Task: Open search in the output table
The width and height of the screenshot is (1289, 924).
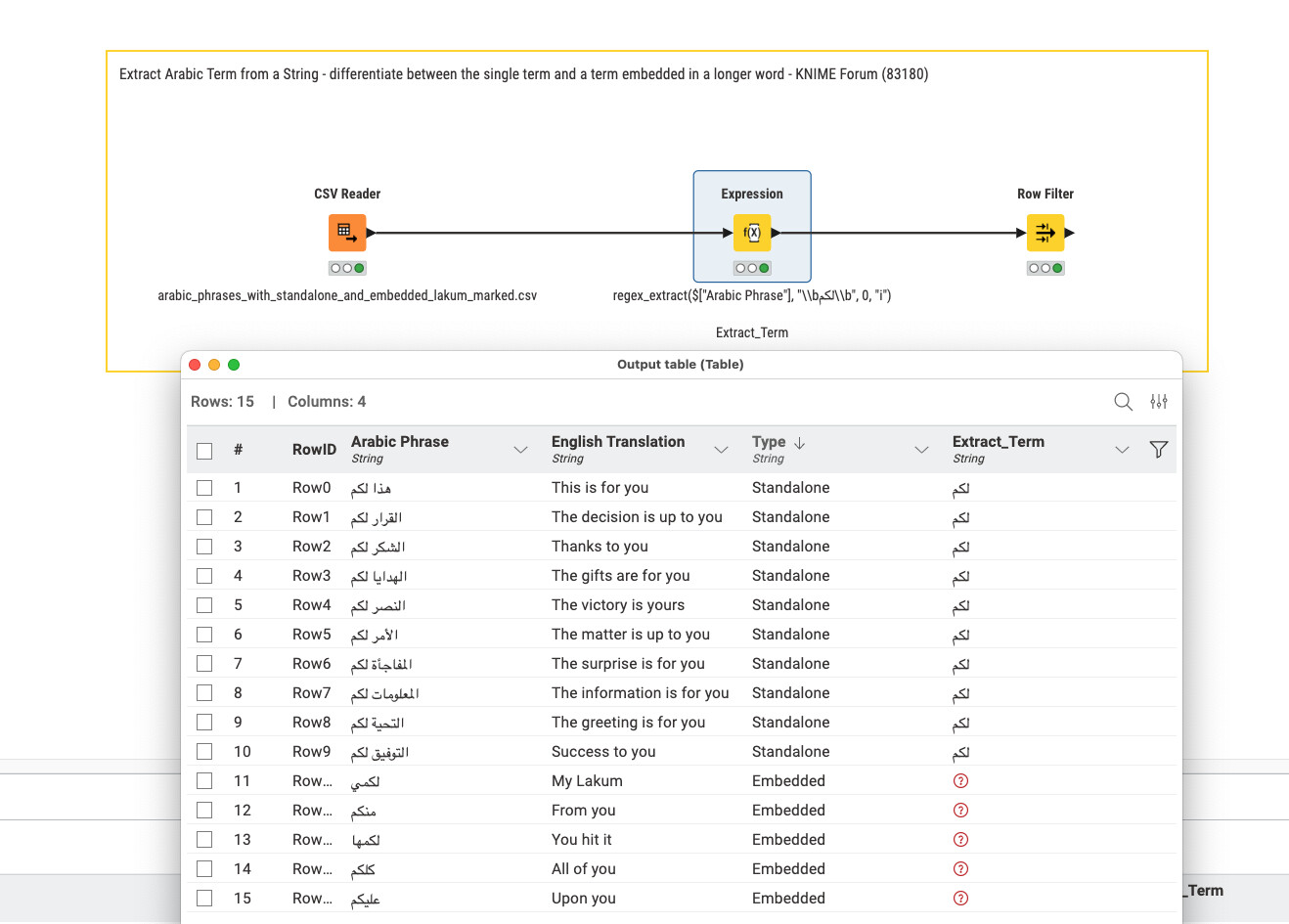Action: tap(1123, 401)
